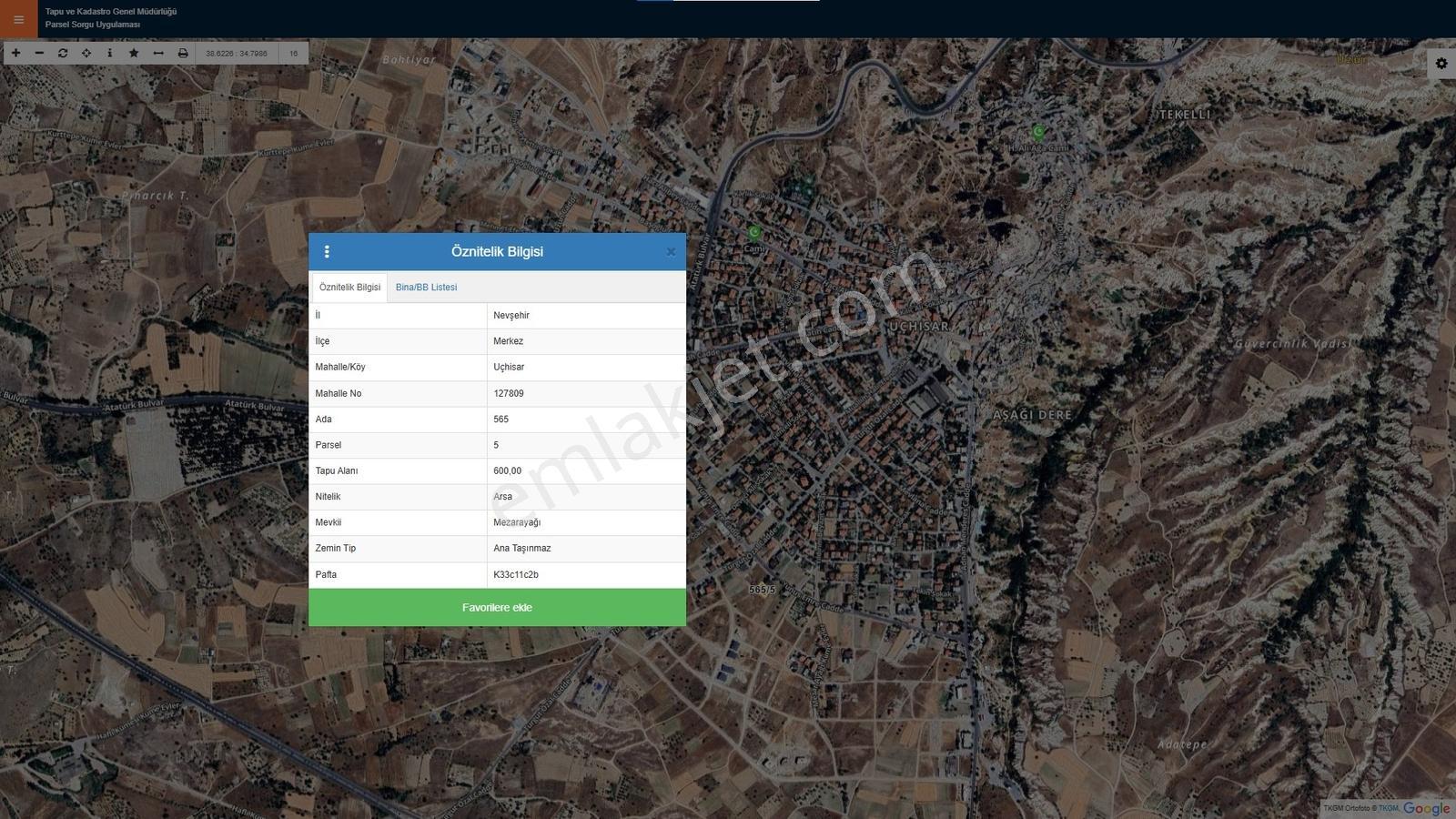Viewport: 1456px width, 819px height.
Task: Click the 565/5 parcel label on map
Action: tap(762, 590)
